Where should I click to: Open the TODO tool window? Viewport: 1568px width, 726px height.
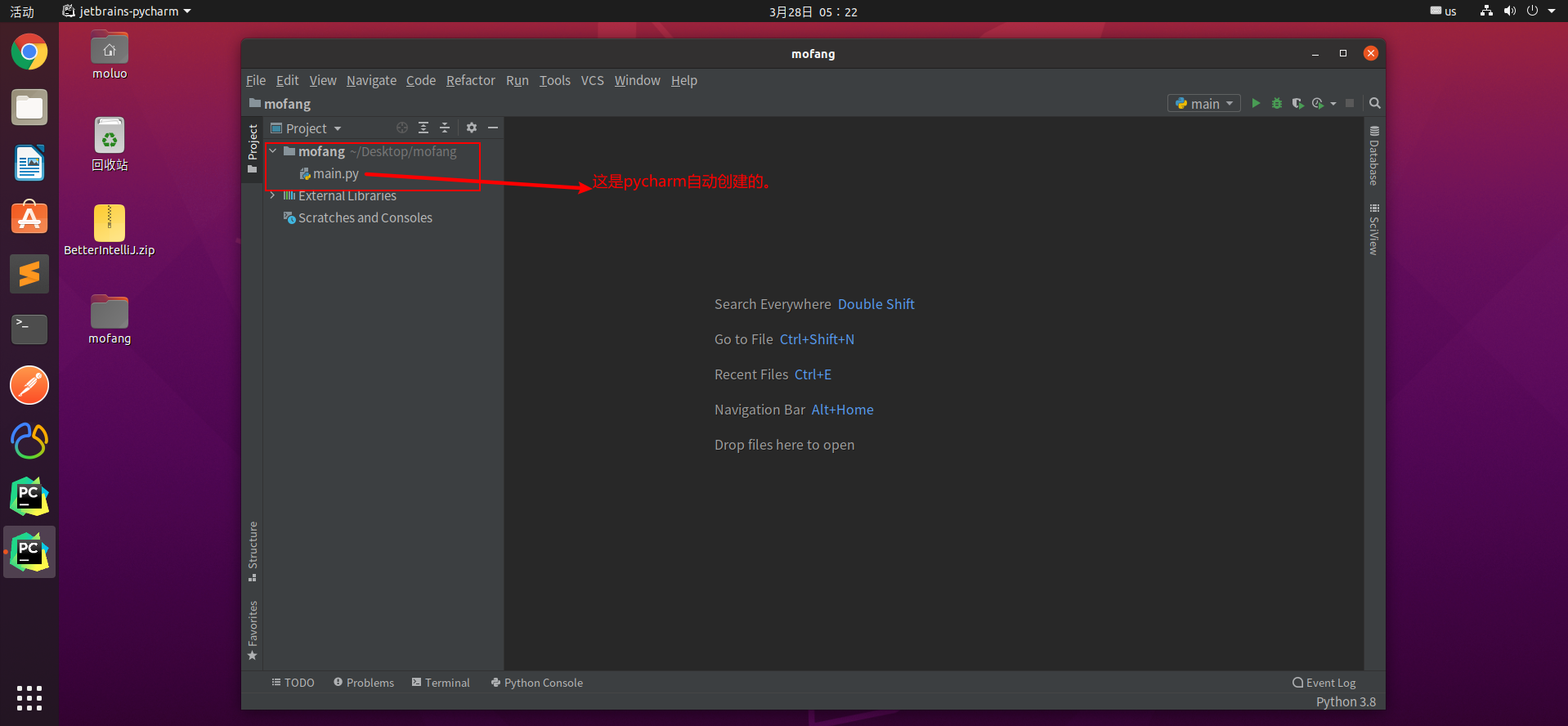pyautogui.click(x=293, y=683)
